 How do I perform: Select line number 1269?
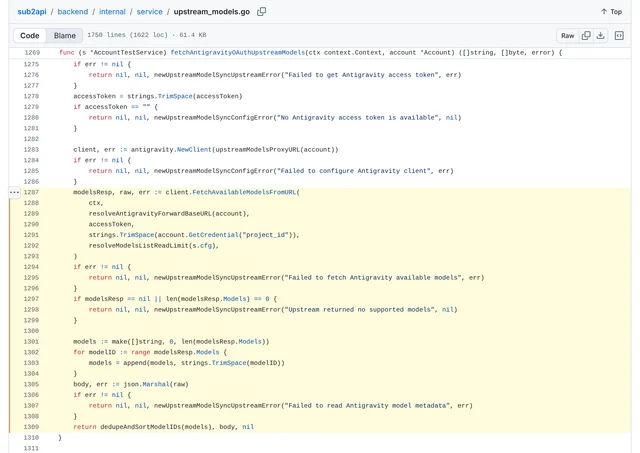click(x=32, y=53)
